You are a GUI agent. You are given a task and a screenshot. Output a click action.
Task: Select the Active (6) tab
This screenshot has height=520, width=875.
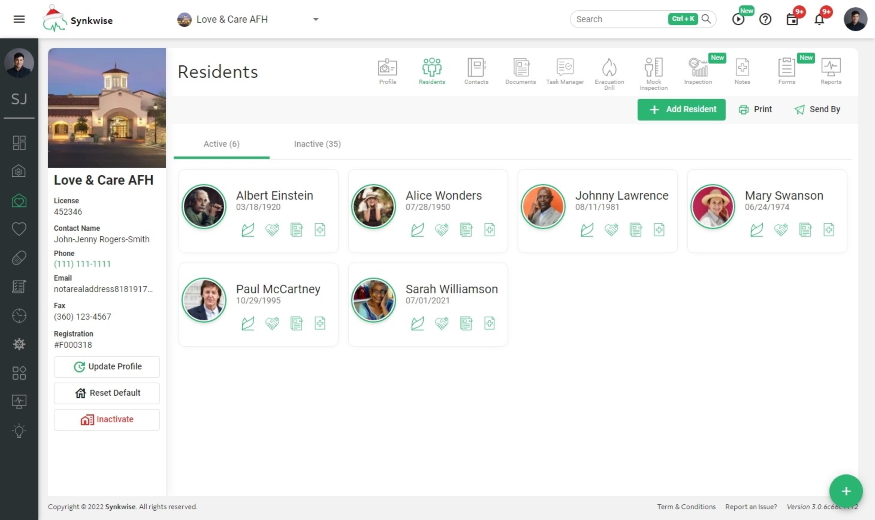(221, 144)
